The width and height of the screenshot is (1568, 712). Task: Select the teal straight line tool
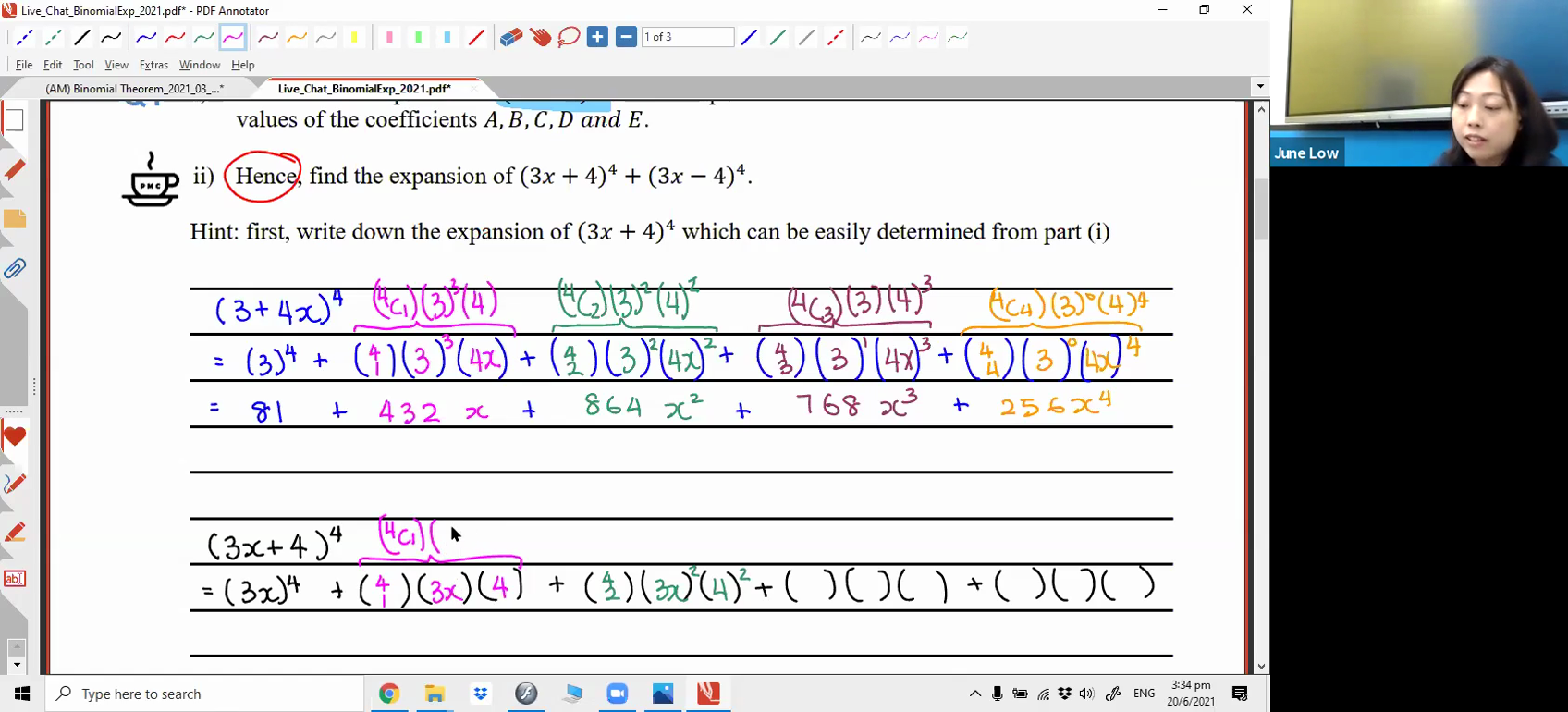pos(778,38)
